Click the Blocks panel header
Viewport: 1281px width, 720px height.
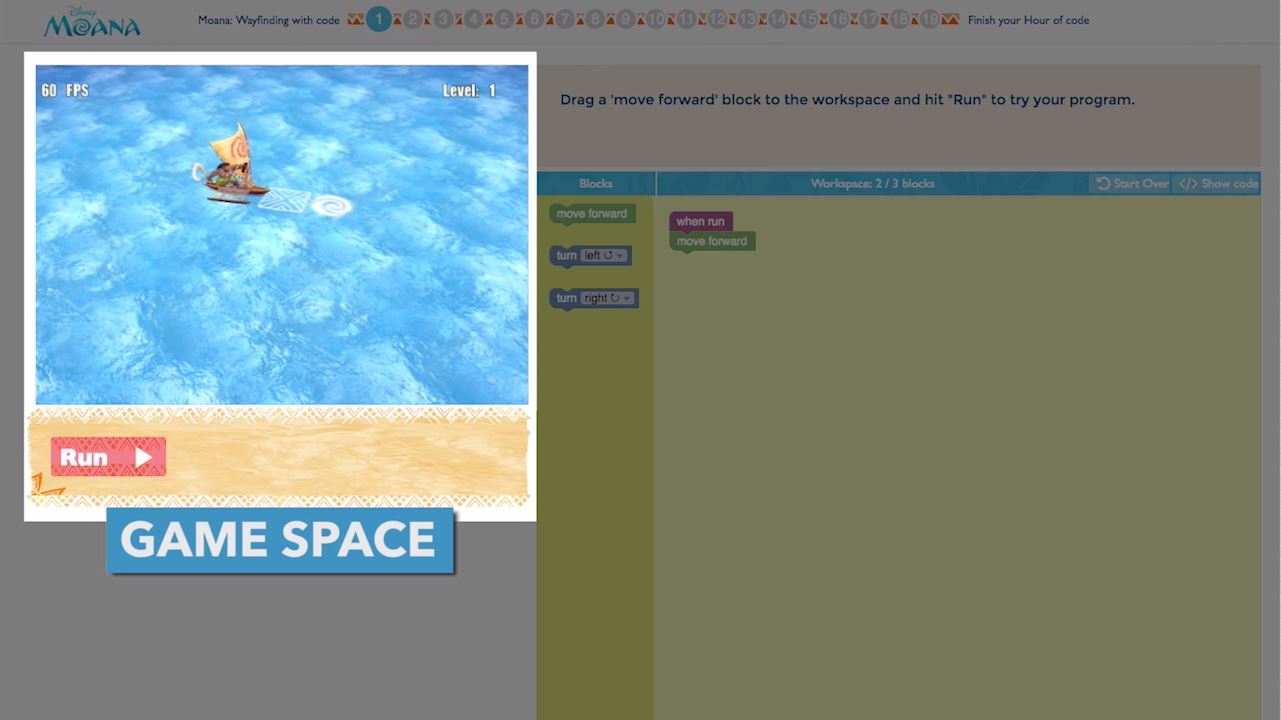[x=596, y=184]
